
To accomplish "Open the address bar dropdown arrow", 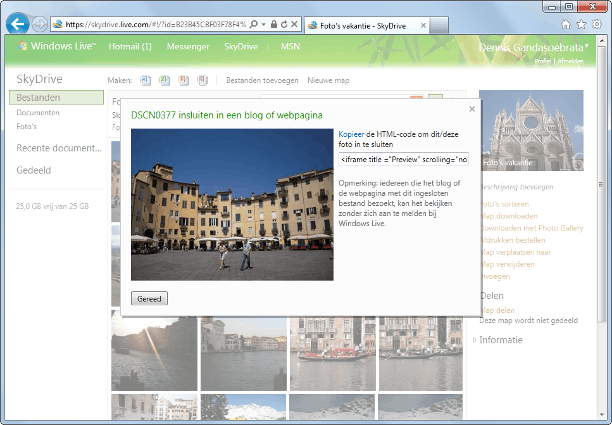I will pyautogui.click(x=264, y=24).
